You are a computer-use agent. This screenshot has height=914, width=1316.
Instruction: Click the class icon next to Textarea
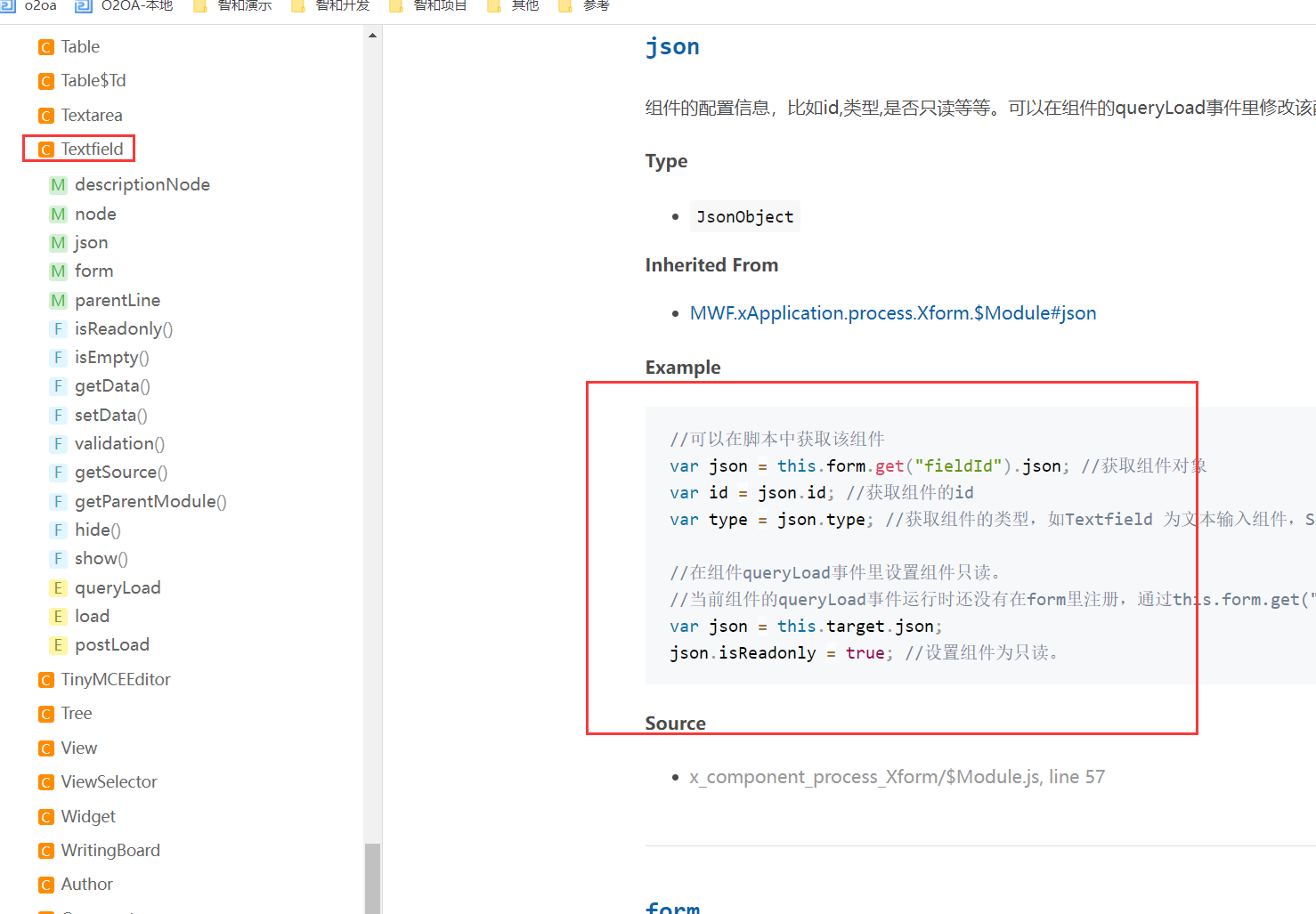[x=46, y=116]
